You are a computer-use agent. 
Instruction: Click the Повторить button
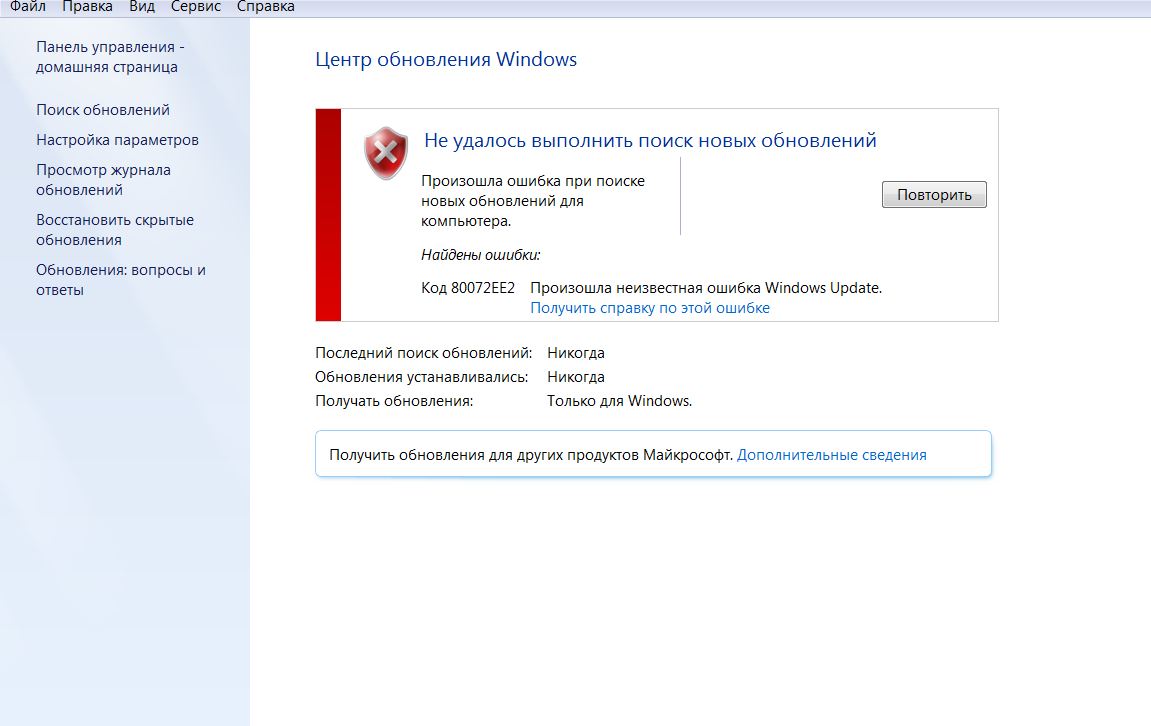coord(934,195)
